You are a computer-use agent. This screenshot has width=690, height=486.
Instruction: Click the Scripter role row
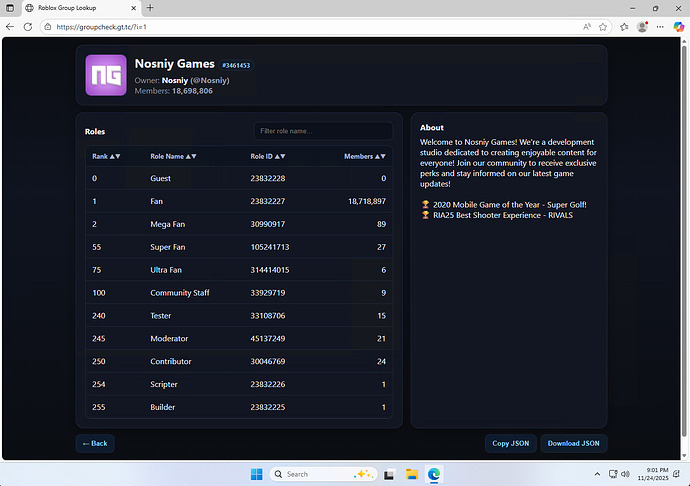pyautogui.click(x=239, y=384)
